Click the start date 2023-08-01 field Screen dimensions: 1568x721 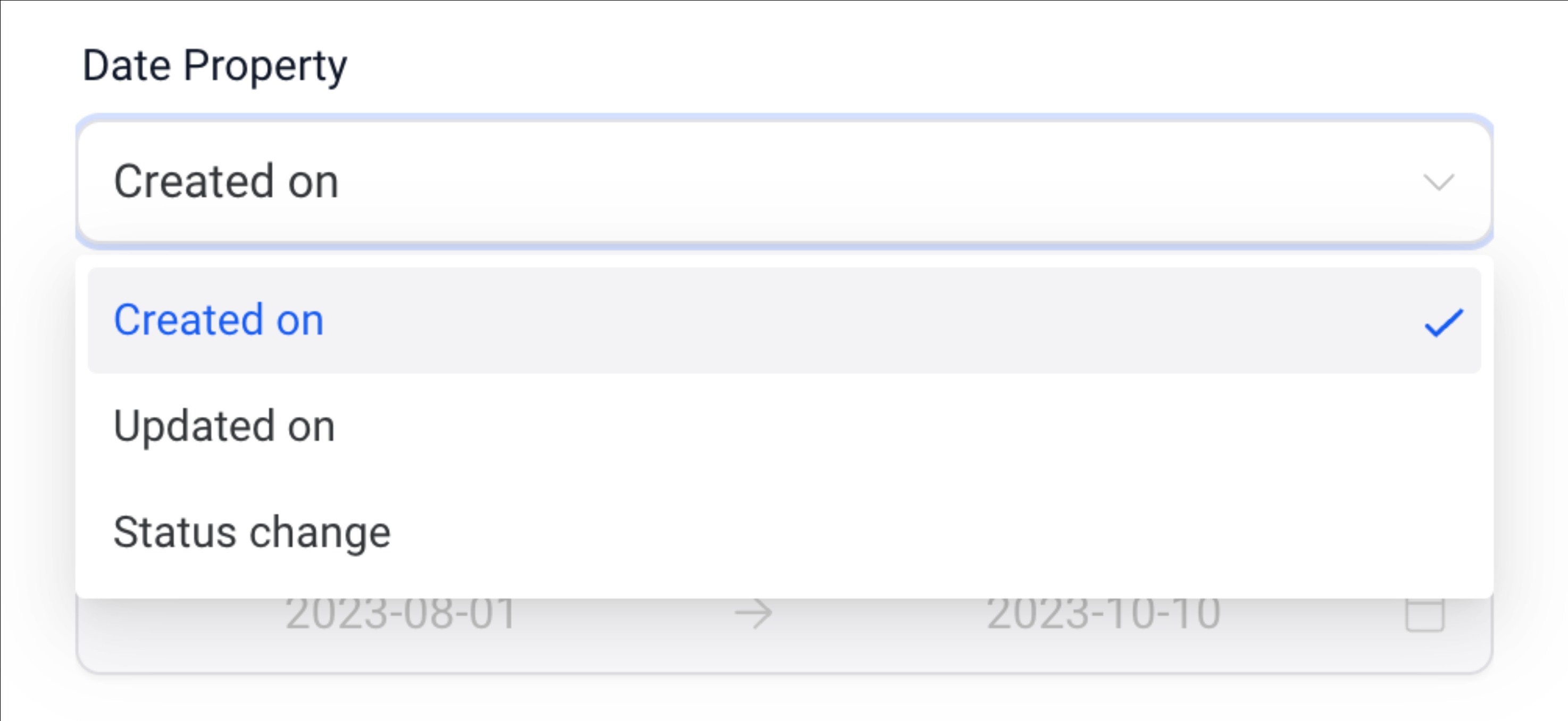coord(401,613)
